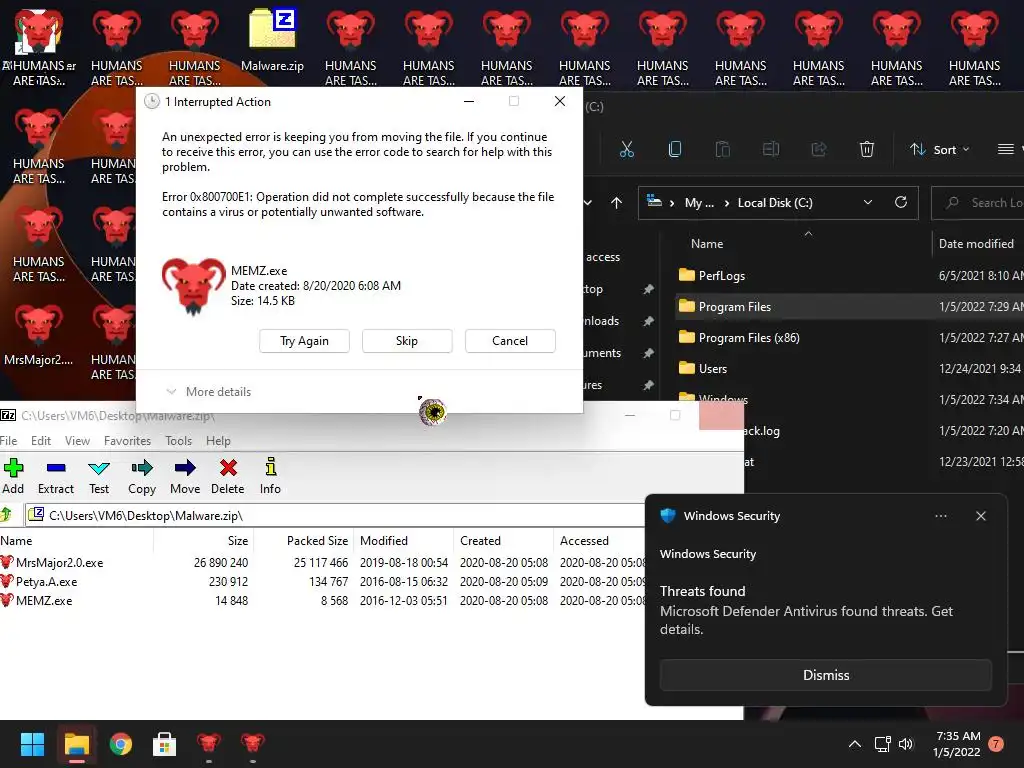This screenshot has width=1024, height=768.
Task: Open the taskbar clock and date
Action: tap(957, 744)
